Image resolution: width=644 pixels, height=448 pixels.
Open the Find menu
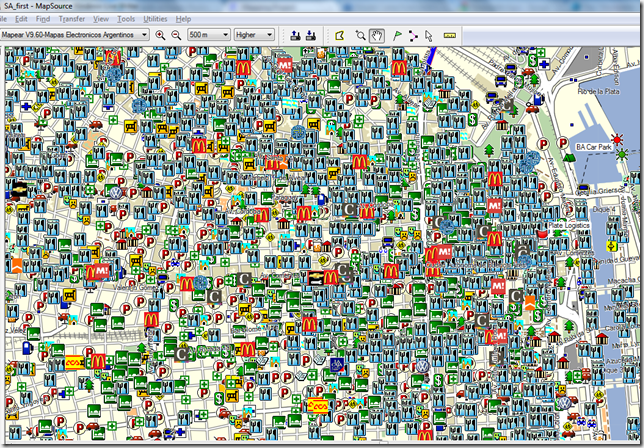(43, 19)
